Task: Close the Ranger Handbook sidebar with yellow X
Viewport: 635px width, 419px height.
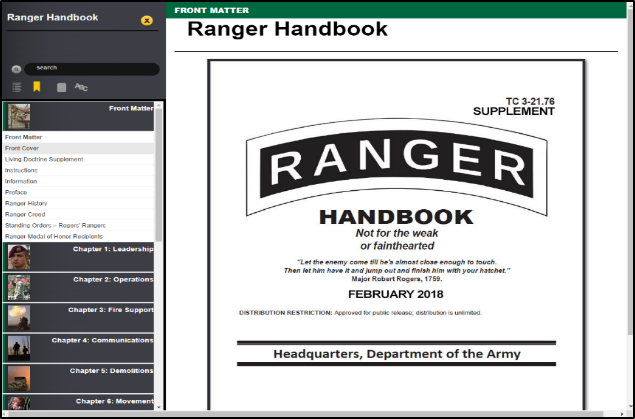Action: click(147, 20)
